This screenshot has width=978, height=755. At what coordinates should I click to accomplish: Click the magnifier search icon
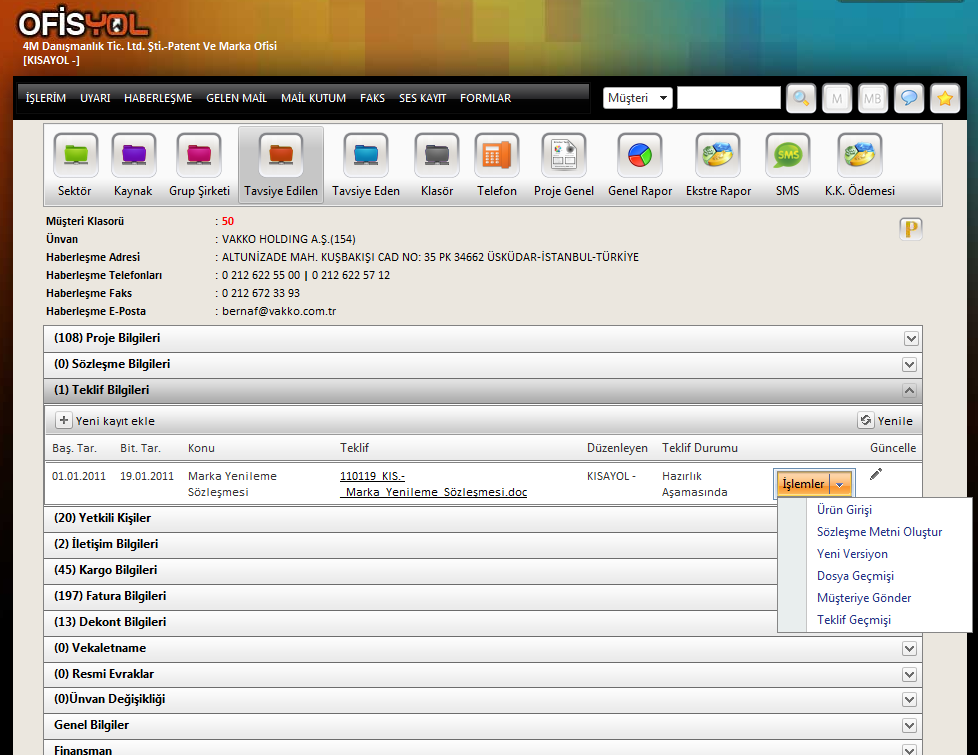tap(801, 98)
